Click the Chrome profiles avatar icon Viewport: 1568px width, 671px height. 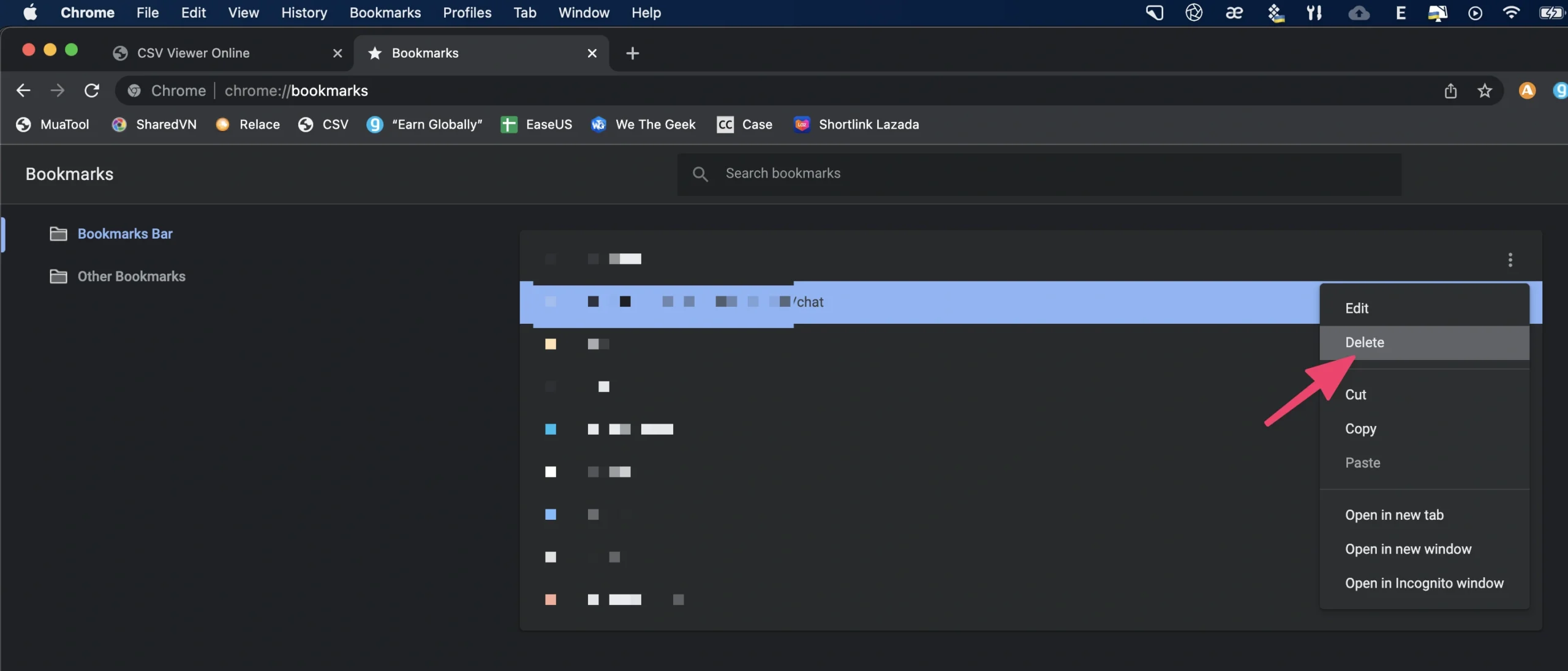(1527, 91)
